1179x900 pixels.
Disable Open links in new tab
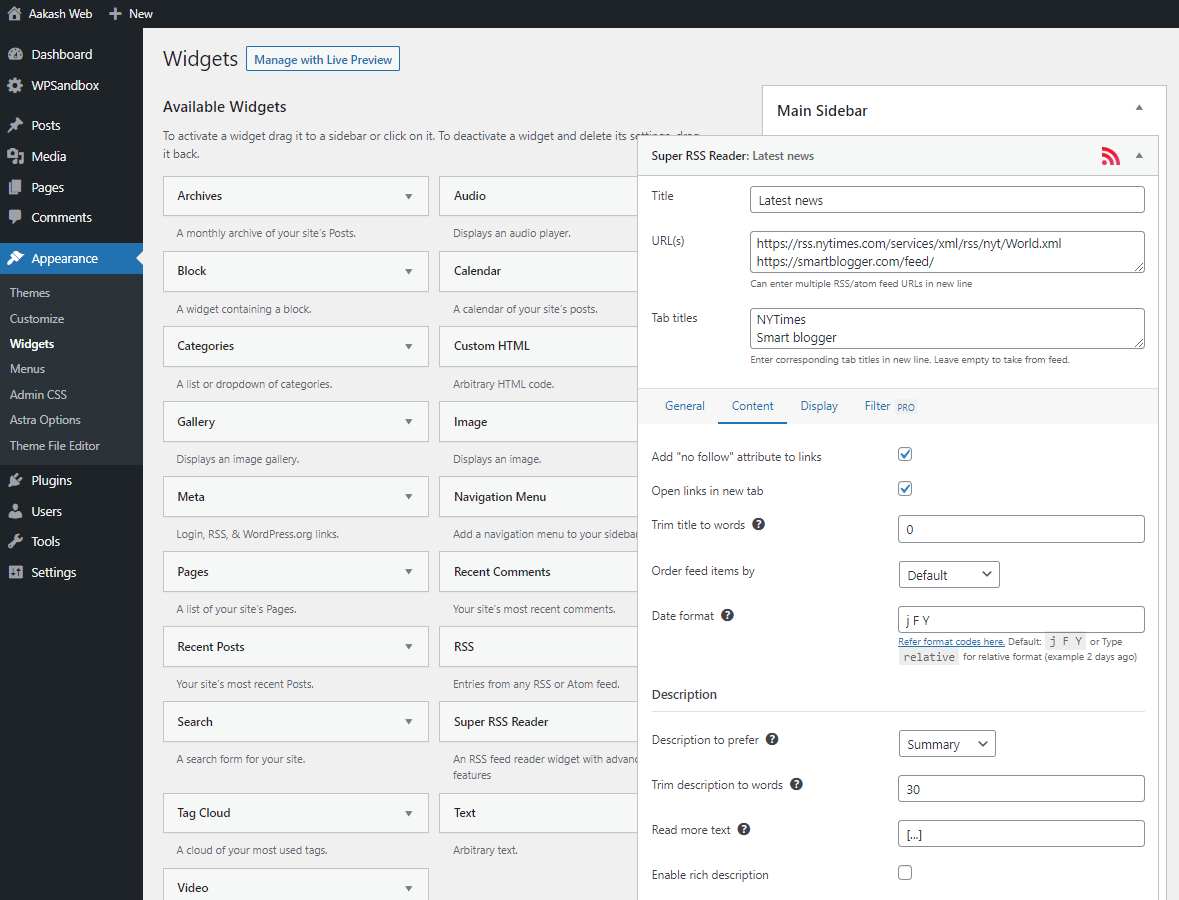[905, 488]
